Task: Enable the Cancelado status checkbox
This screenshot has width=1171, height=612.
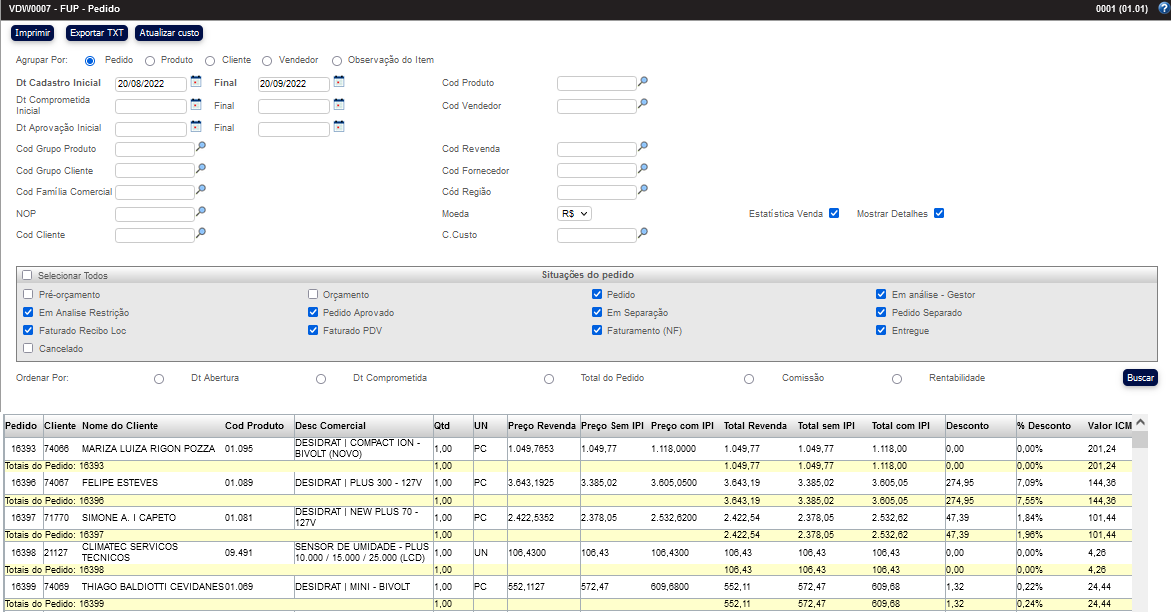Action: 28,349
